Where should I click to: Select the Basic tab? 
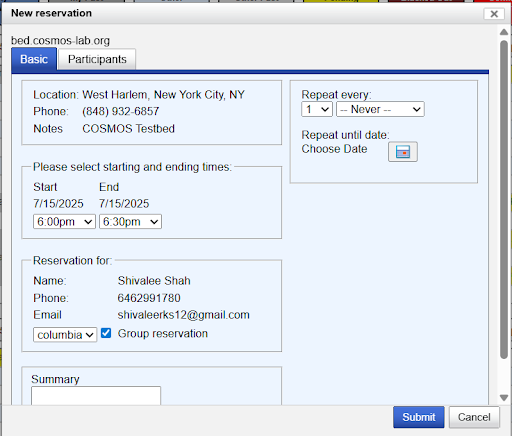coord(34,59)
